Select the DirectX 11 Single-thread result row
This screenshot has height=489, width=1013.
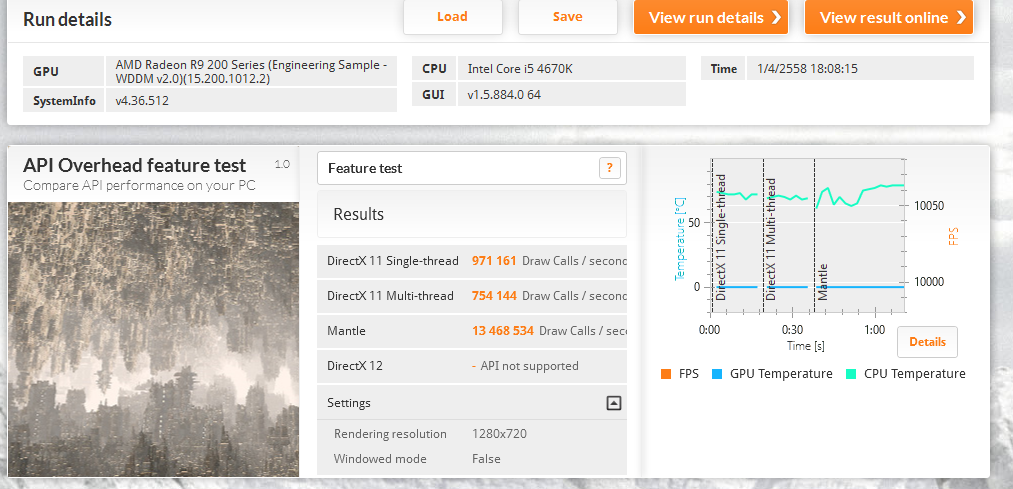(472, 261)
